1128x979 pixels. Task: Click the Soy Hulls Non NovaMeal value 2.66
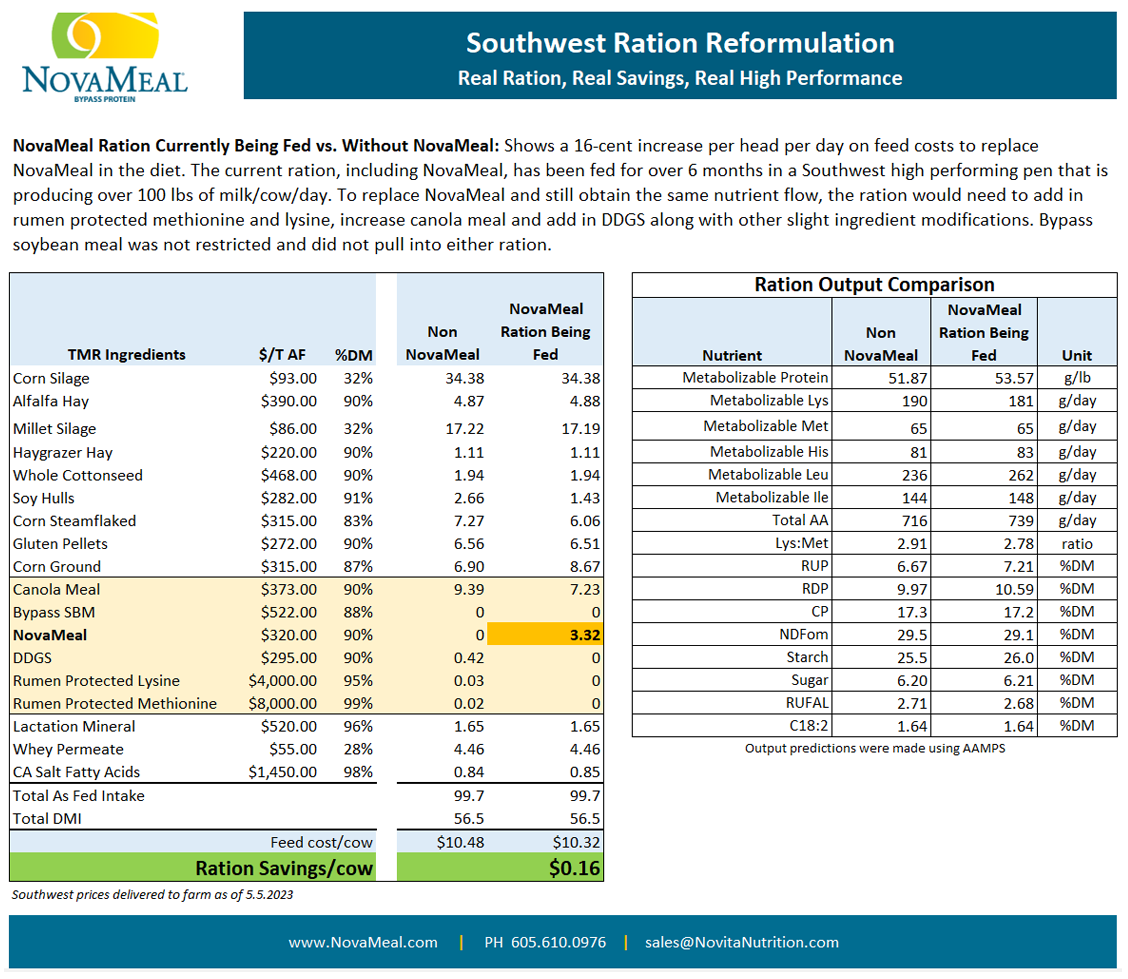pyautogui.click(x=469, y=498)
